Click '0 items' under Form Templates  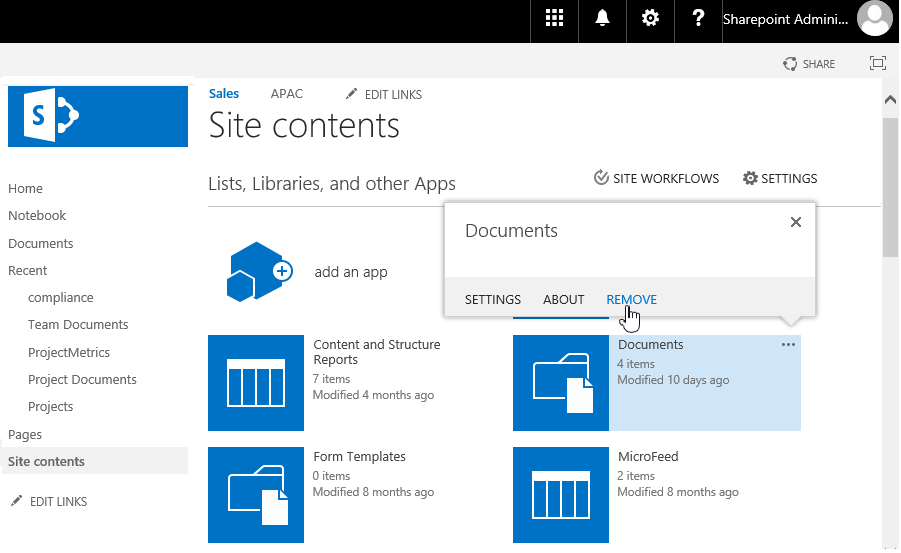tap(331, 476)
